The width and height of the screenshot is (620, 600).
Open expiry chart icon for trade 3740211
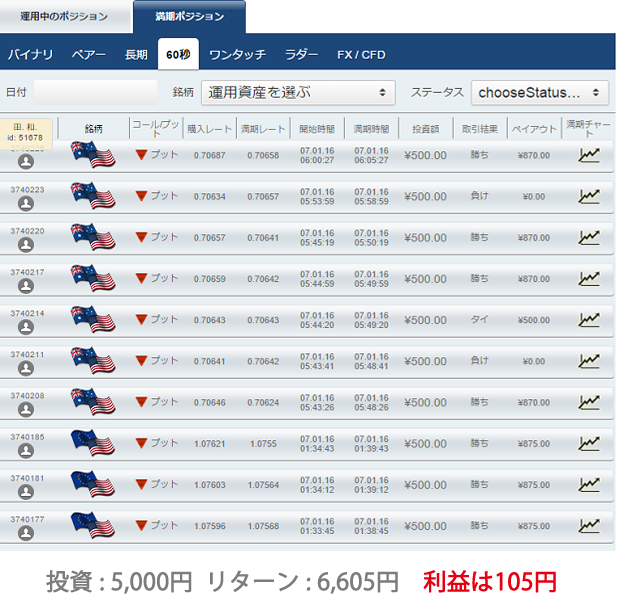tap(589, 361)
